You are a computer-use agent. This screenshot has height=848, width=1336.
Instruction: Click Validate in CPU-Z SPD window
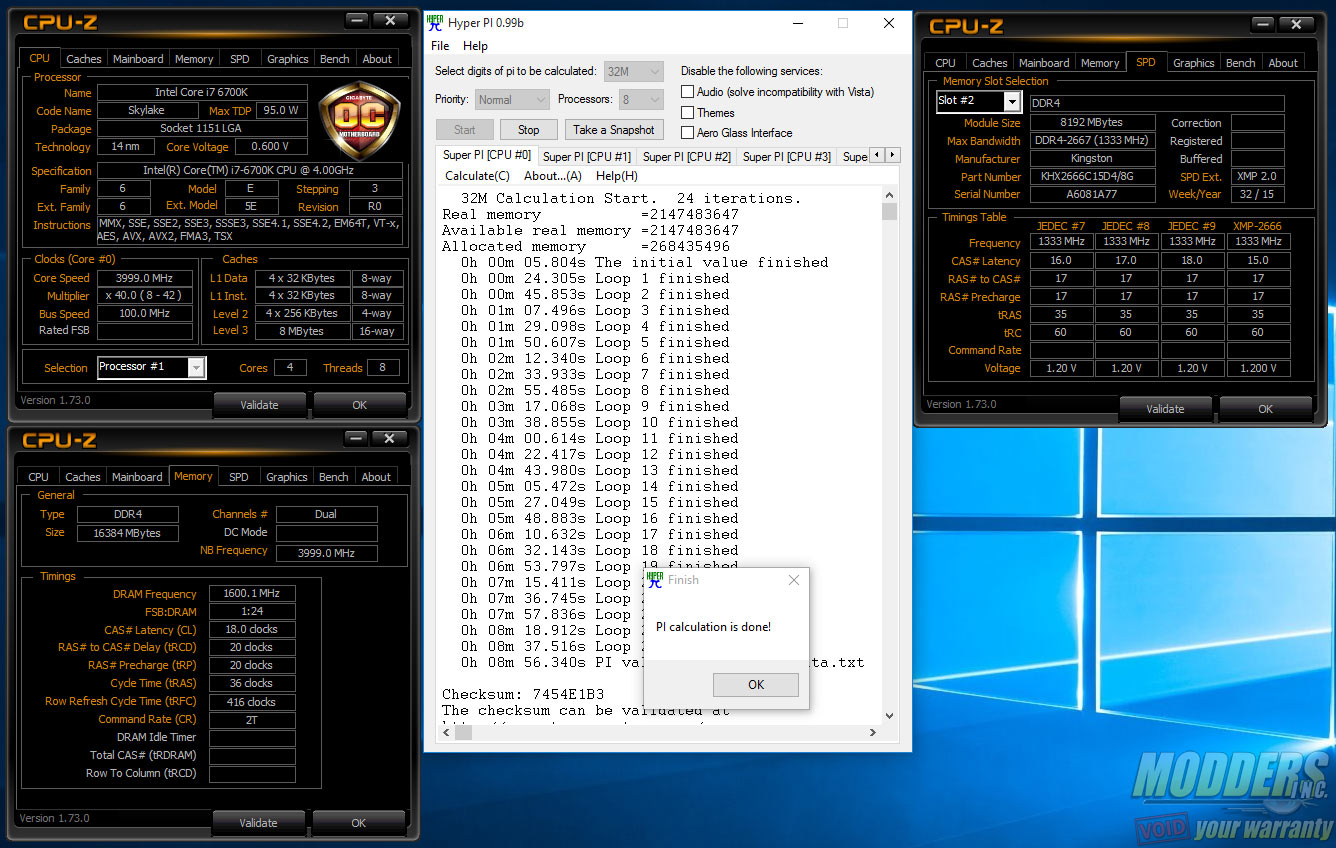pos(1165,409)
